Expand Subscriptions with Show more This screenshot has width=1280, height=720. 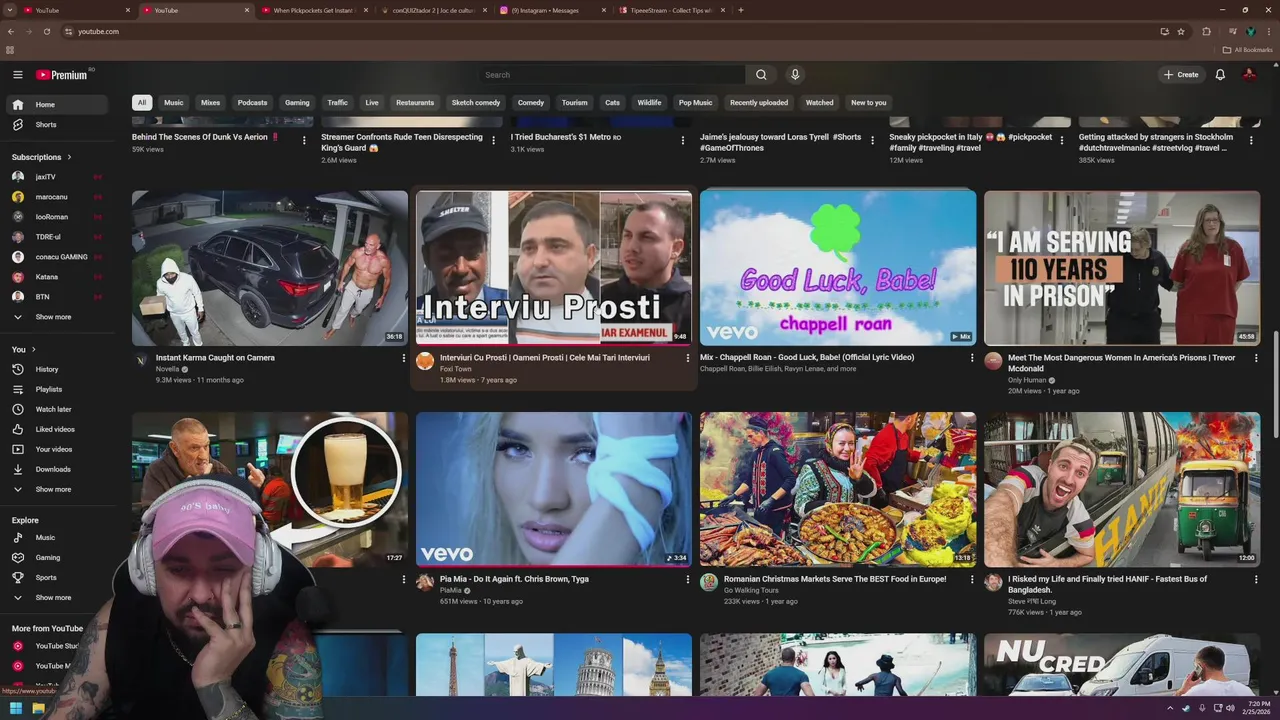[58, 317]
